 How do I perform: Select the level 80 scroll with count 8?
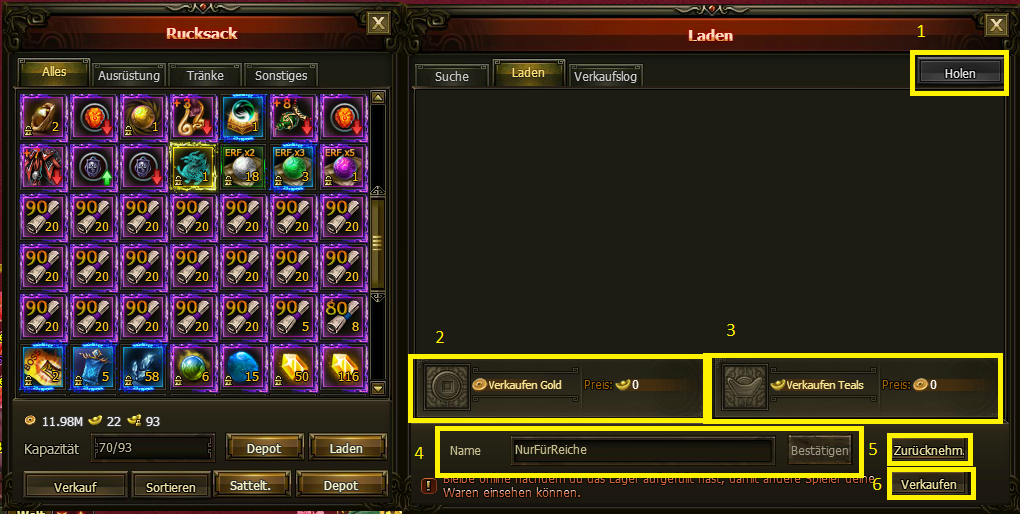click(x=343, y=317)
